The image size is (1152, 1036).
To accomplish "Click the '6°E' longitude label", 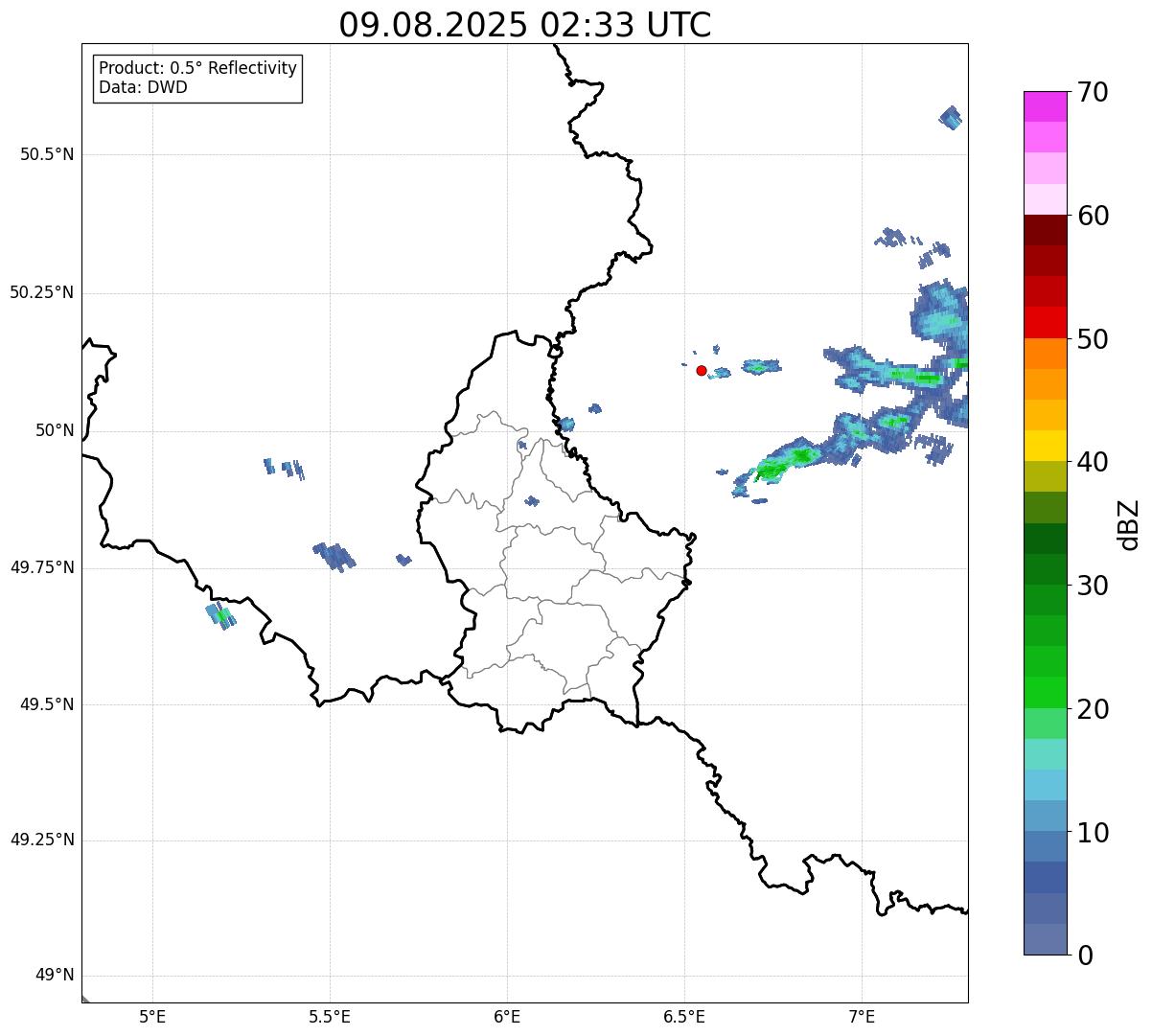I will tap(507, 1016).
